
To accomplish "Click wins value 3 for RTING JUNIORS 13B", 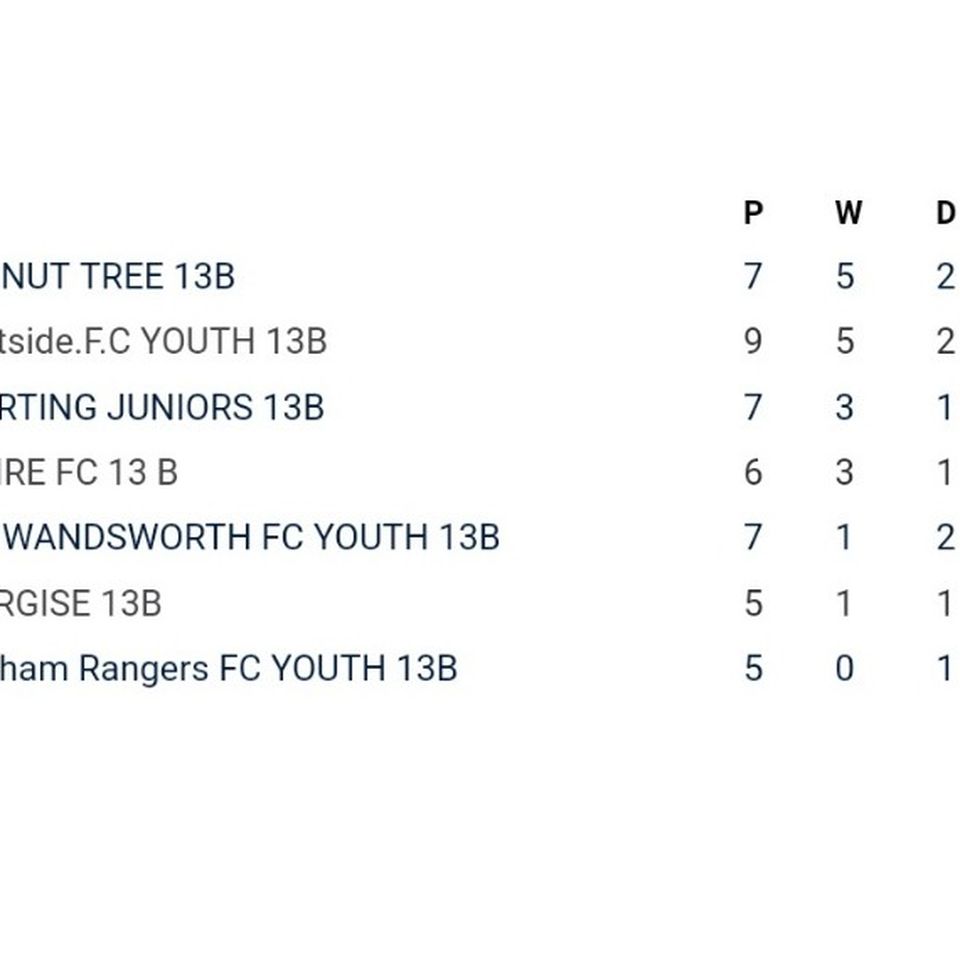I will point(845,407).
